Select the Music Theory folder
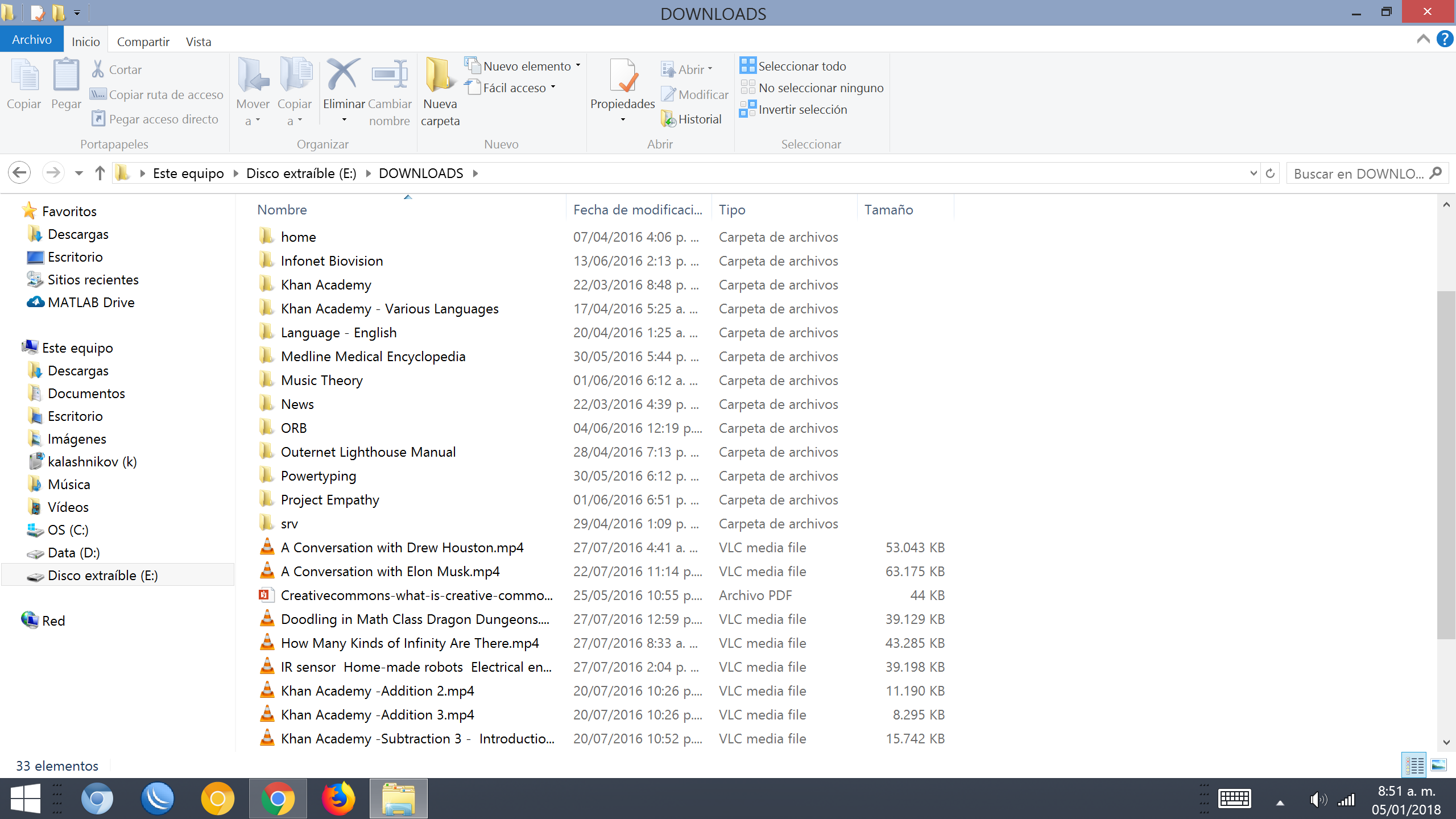The height and width of the screenshot is (819, 1456). point(321,380)
